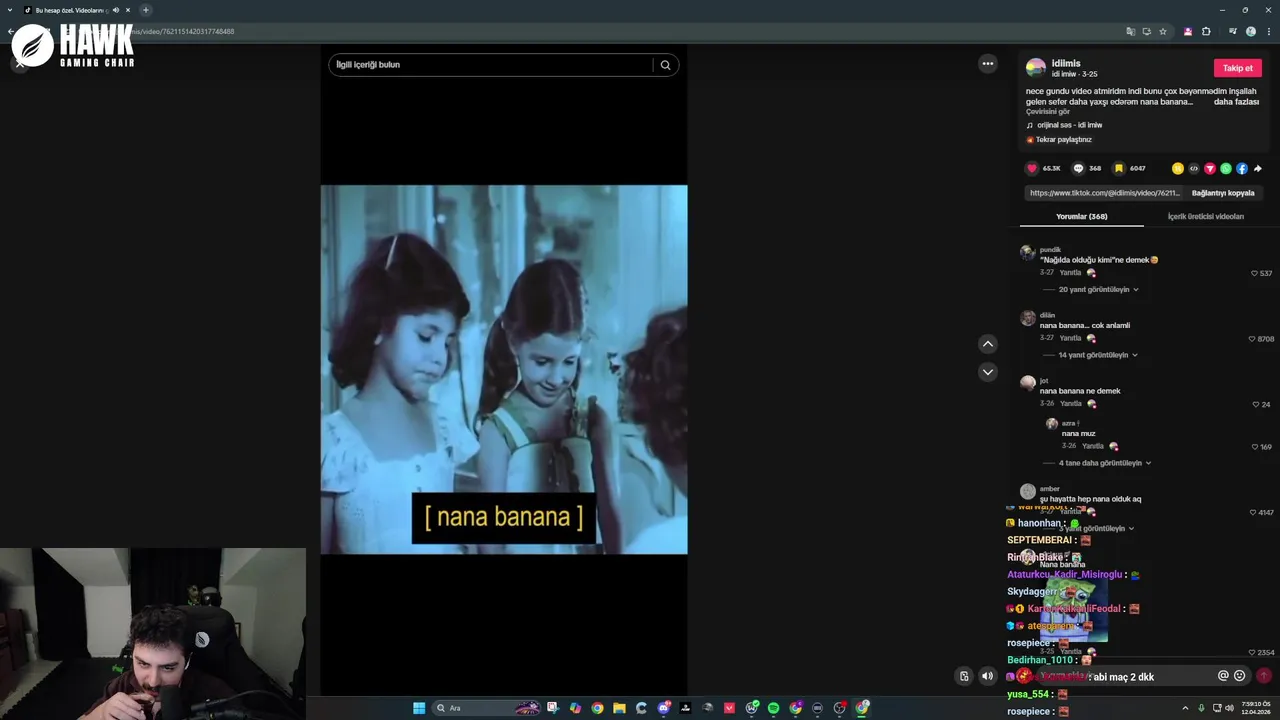
Task: Expand the caption with 'daha fazlası'
Action: [1236, 102]
